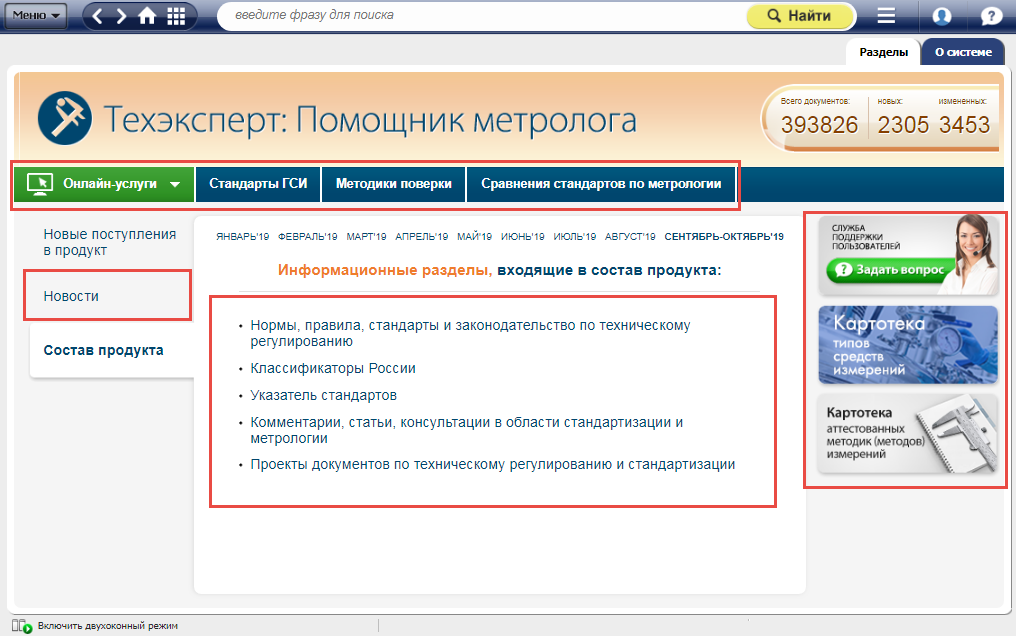Screen dimensions: 1016x636
Task: Click the forward navigation arrow
Action: [x=121, y=16]
